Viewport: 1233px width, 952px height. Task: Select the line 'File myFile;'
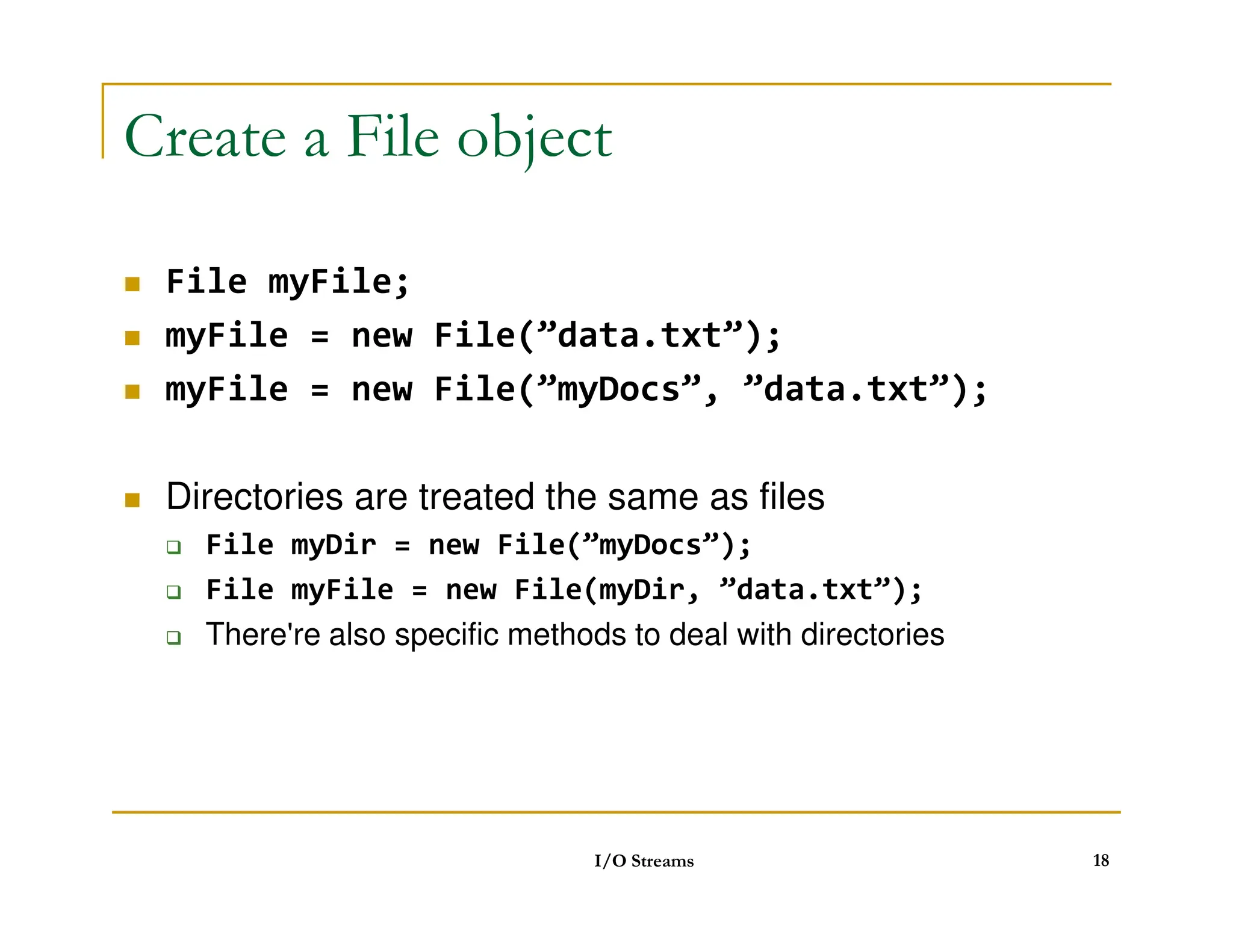288,282
